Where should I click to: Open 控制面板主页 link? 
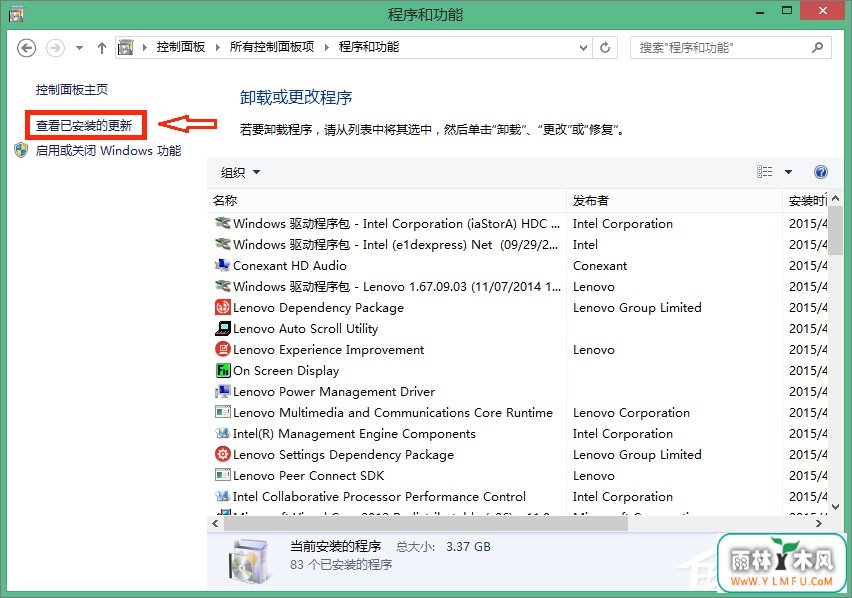tap(72, 90)
